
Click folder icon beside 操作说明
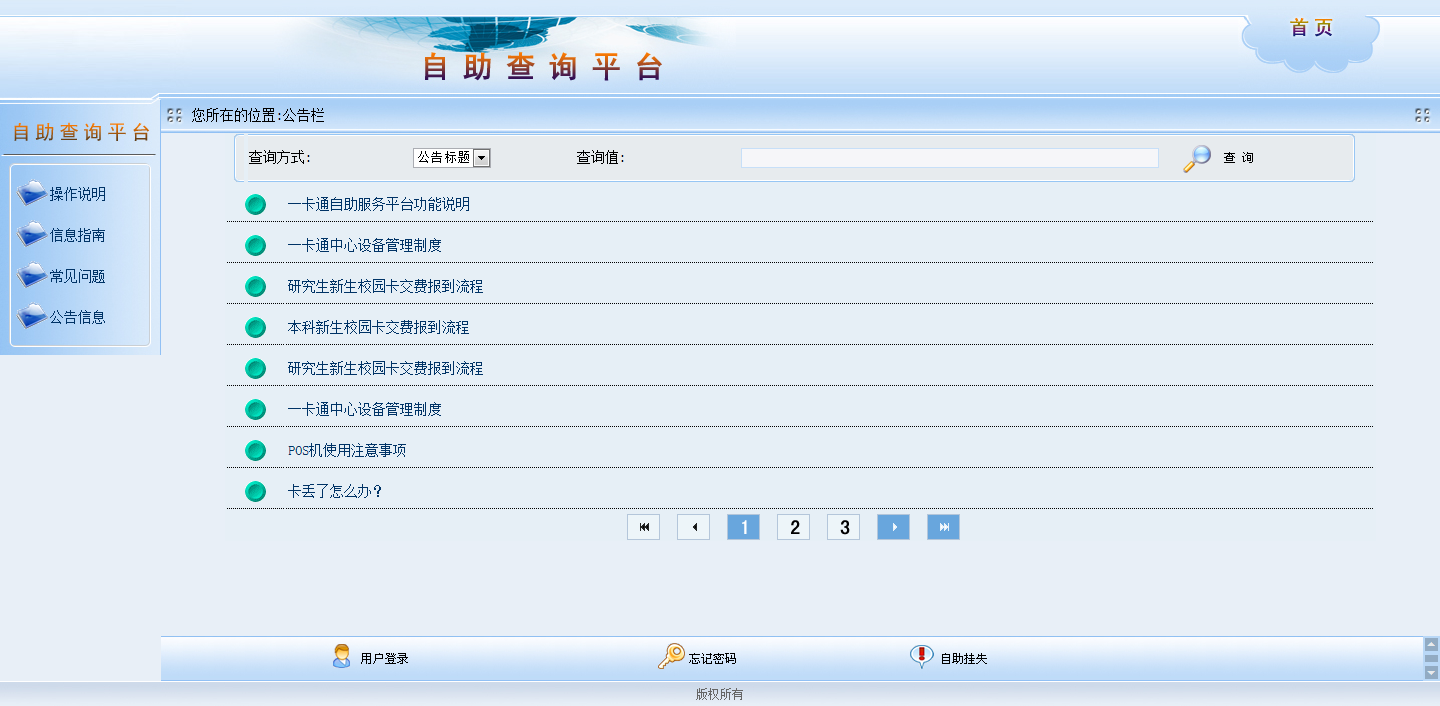point(32,194)
